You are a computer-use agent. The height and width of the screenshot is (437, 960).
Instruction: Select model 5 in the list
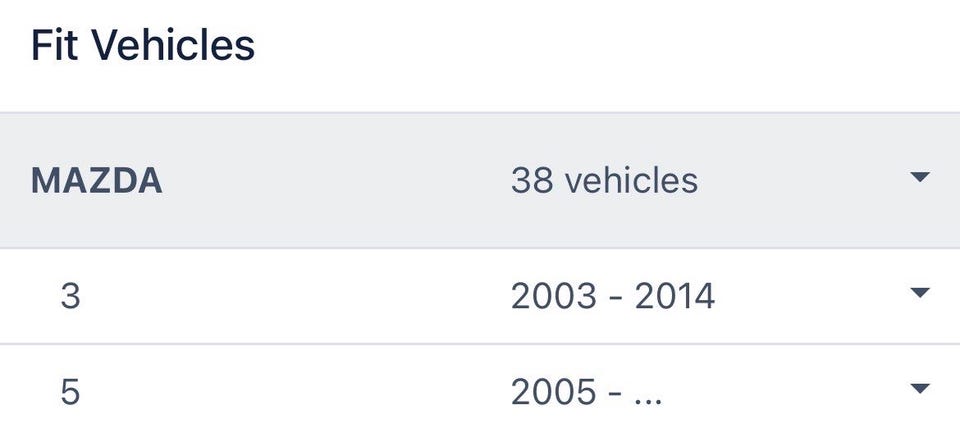click(x=70, y=391)
